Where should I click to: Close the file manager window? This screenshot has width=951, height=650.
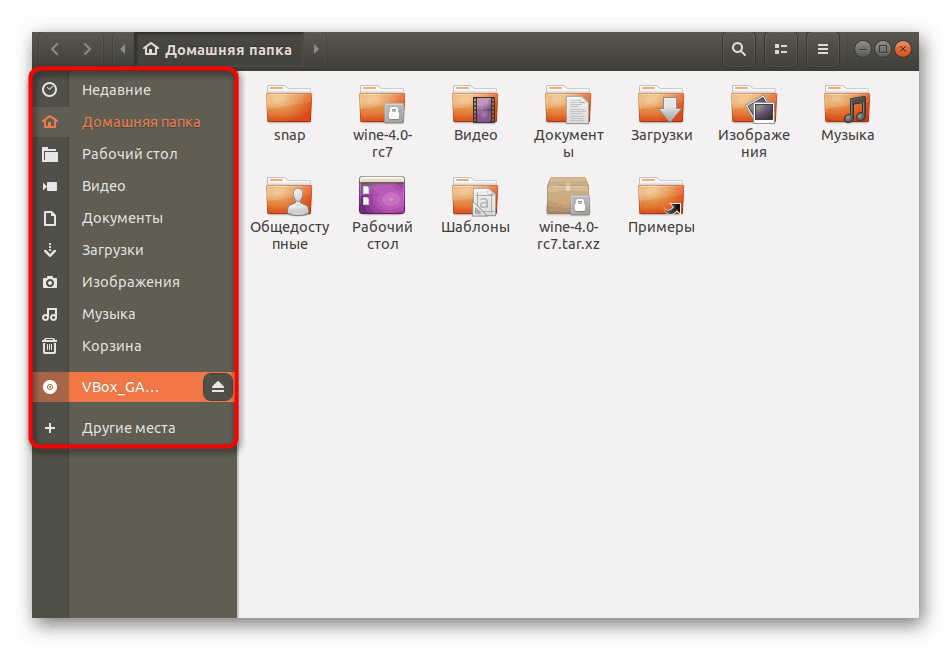tap(903, 49)
